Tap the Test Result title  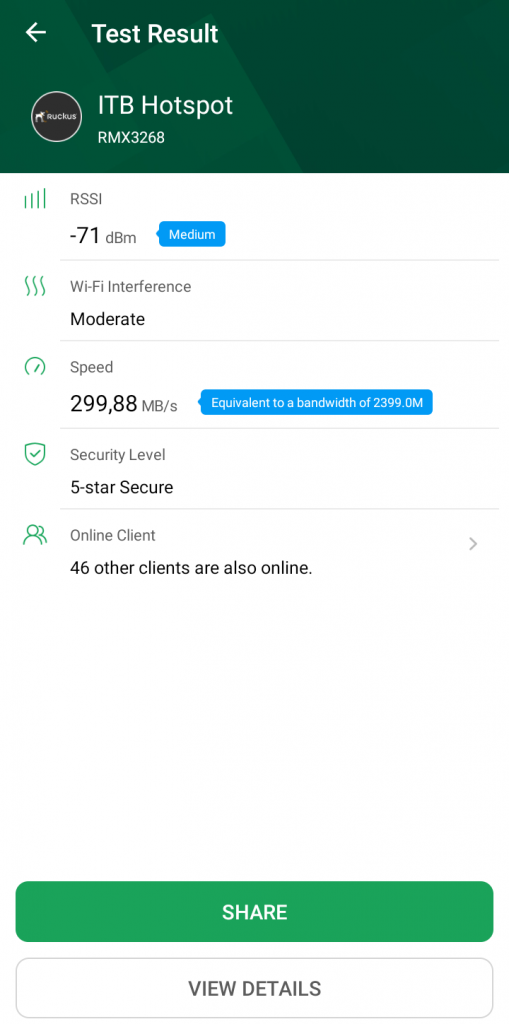(x=155, y=33)
